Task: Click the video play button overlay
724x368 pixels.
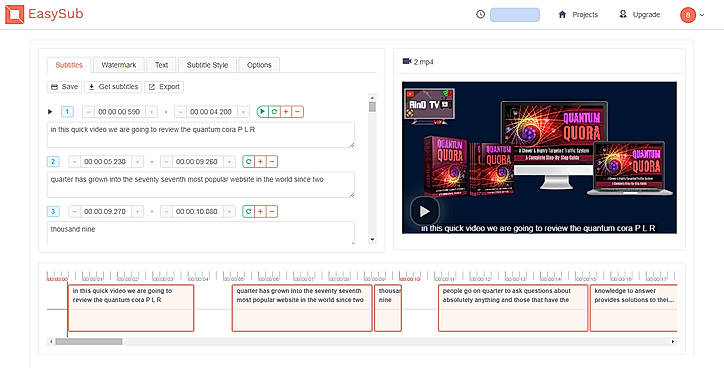Action: [x=424, y=211]
